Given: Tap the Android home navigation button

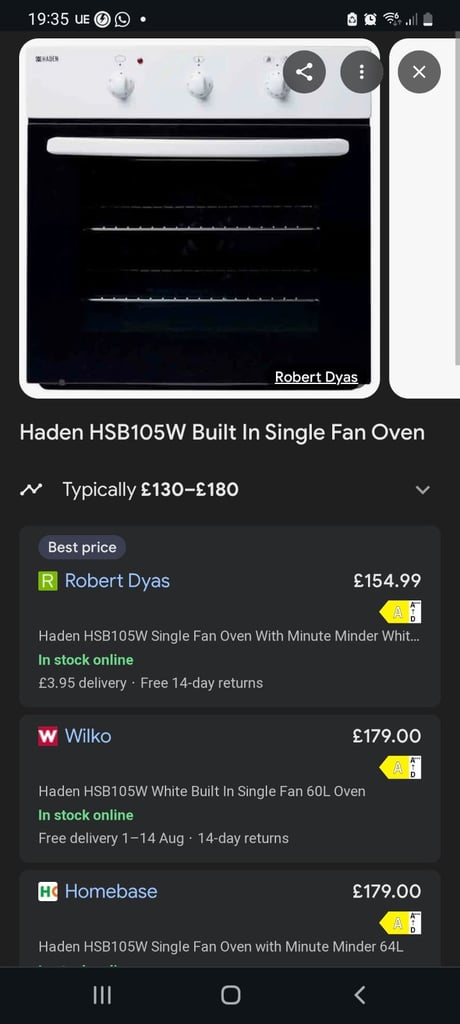Looking at the screenshot, I should coord(230,995).
